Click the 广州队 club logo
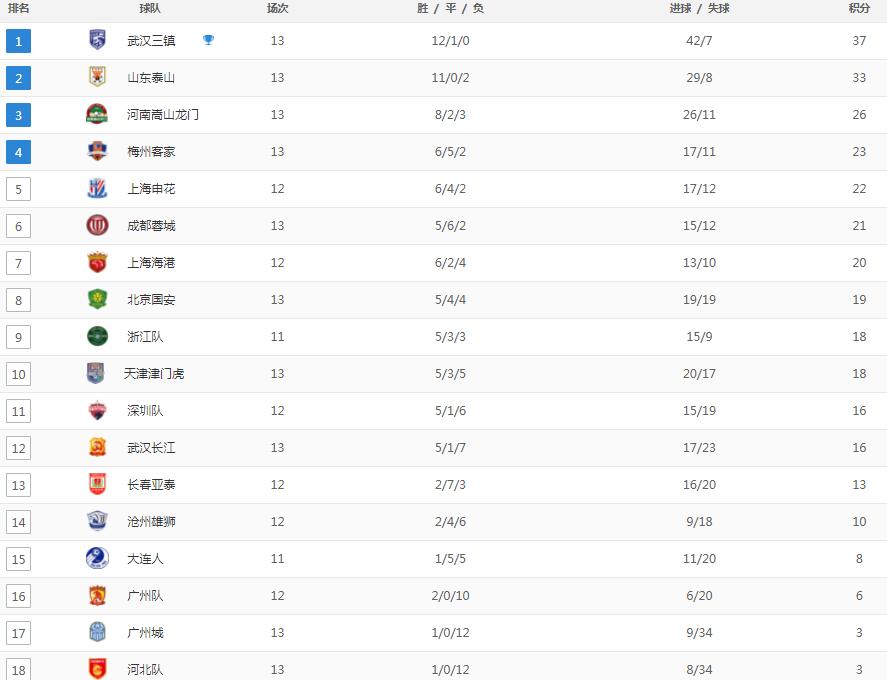Viewport: 887px width, 680px height. pos(96,596)
